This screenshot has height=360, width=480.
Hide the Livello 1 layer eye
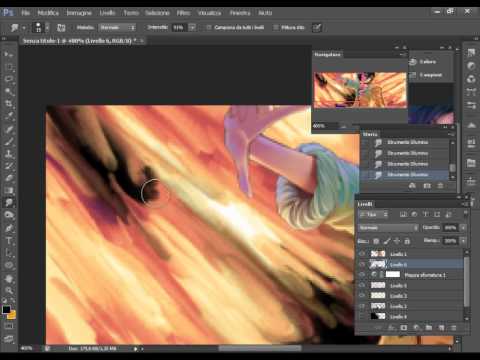(x=362, y=254)
